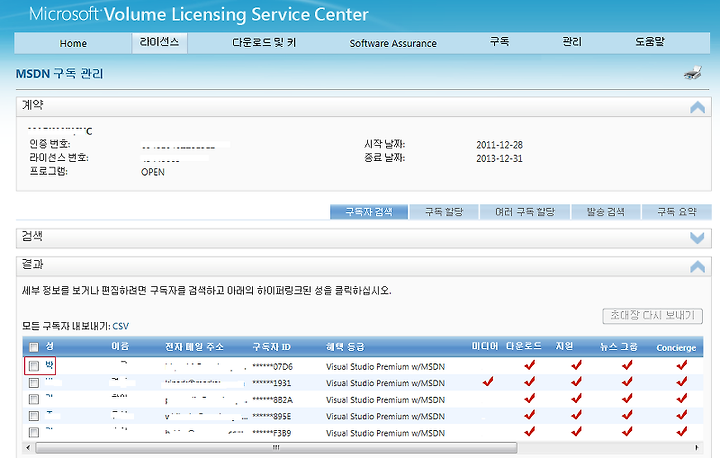Switch to the 구독자 검색 tab
This screenshot has width=720, height=458.
pos(369,212)
